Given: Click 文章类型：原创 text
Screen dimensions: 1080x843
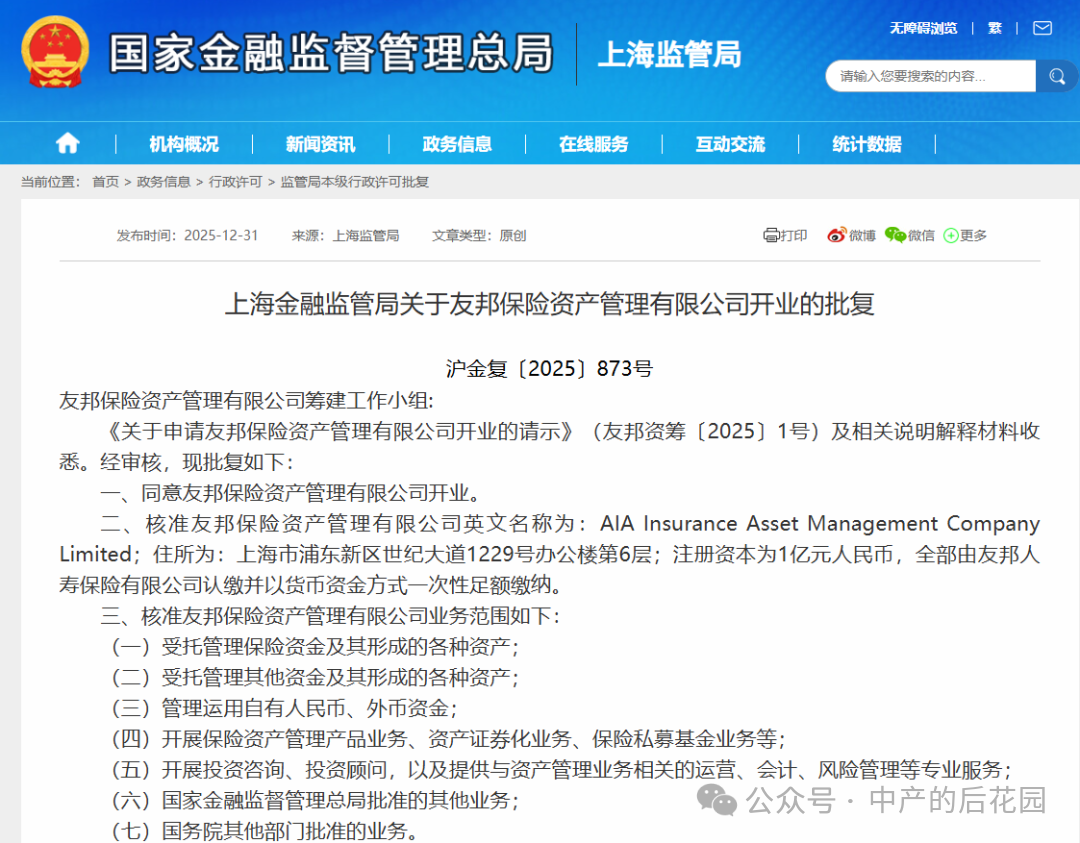Looking at the screenshot, I should [x=479, y=236].
